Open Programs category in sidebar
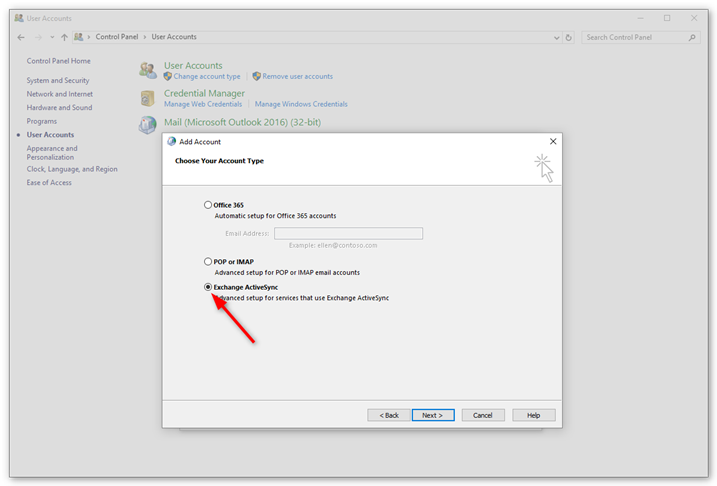This screenshot has width=717, height=486. (42, 121)
